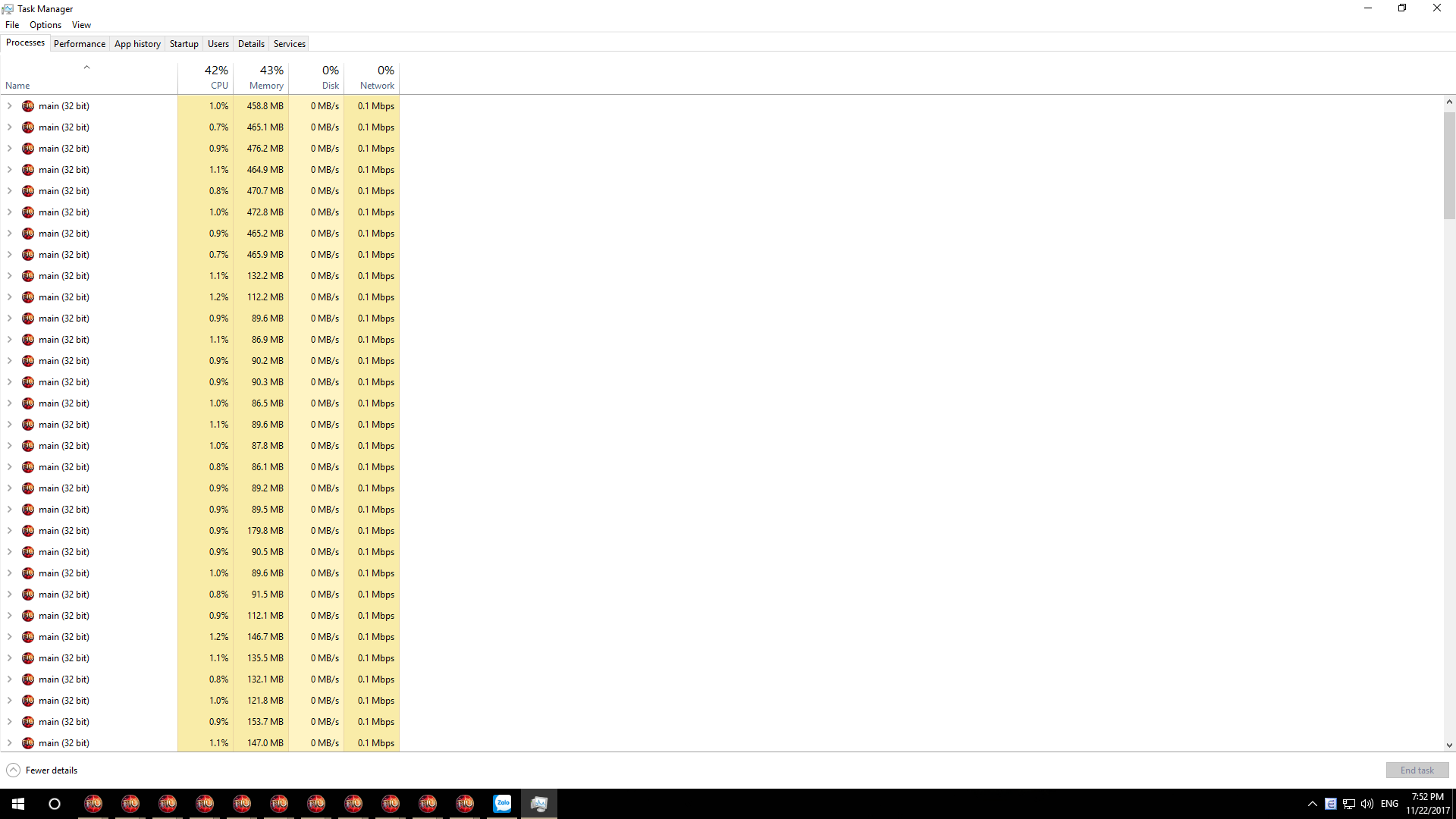Image resolution: width=1456 pixels, height=819 pixels.
Task: Click the main process icon with 146.7 MB memory
Action: point(28,637)
